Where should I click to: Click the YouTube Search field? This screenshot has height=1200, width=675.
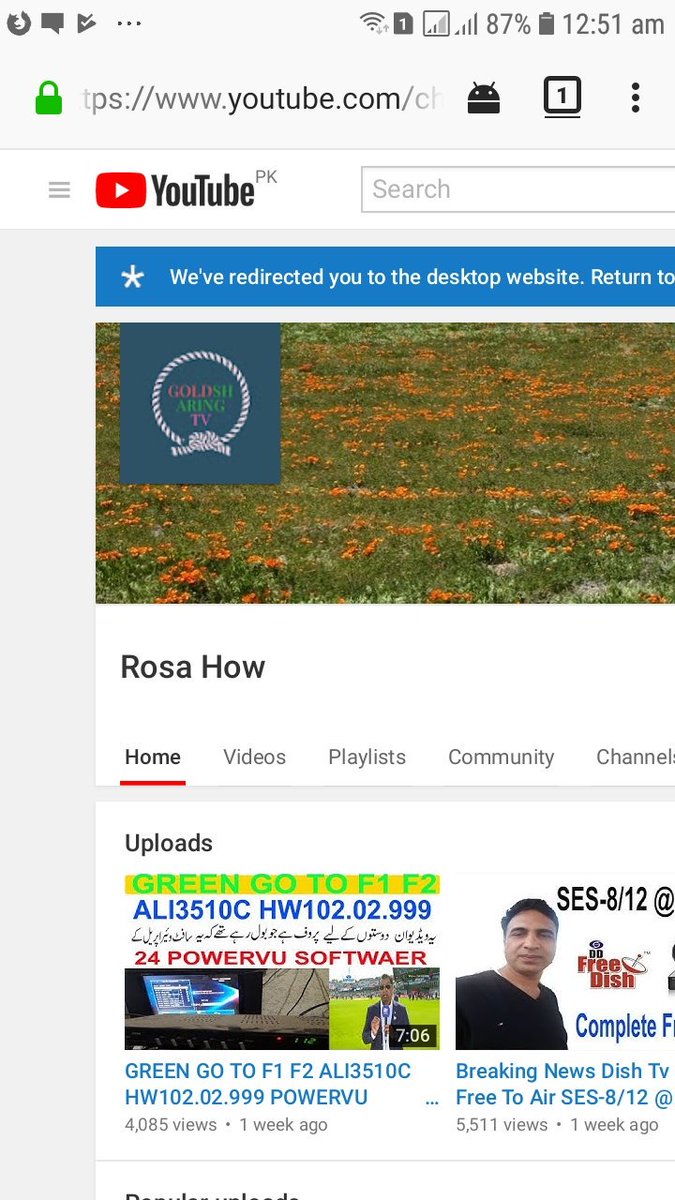pos(518,189)
